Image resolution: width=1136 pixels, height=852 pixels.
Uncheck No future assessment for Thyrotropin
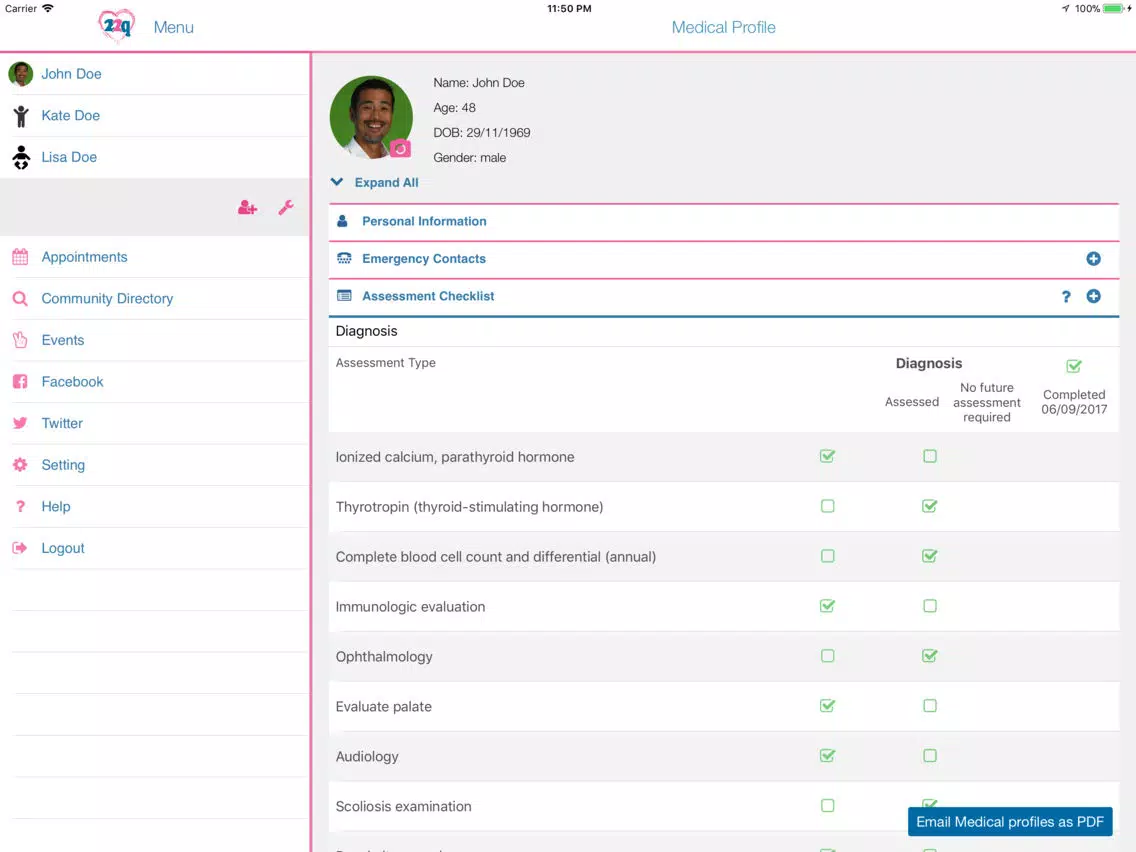[930, 506]
